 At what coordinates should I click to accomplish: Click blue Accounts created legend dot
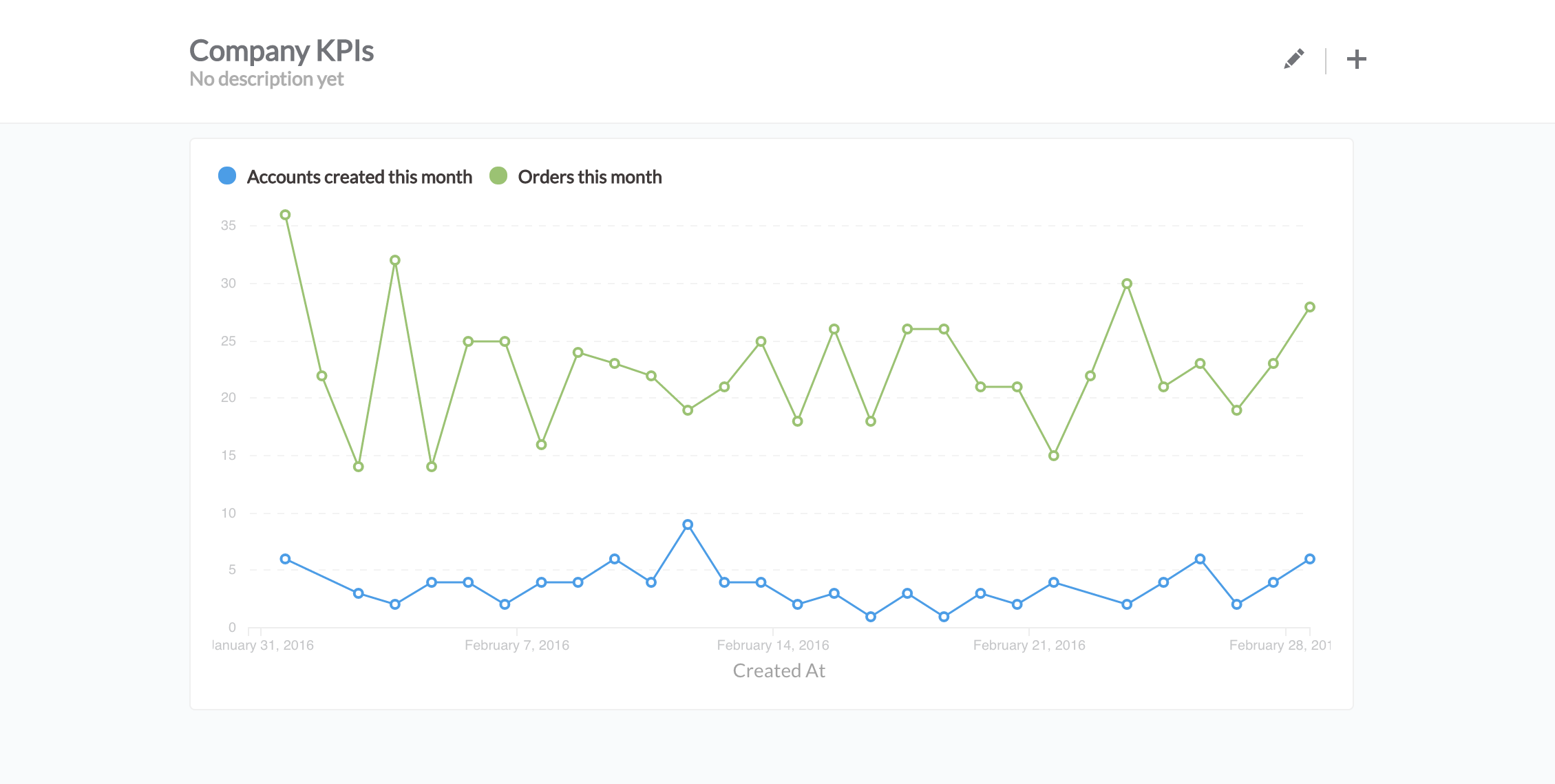(227, 176)
